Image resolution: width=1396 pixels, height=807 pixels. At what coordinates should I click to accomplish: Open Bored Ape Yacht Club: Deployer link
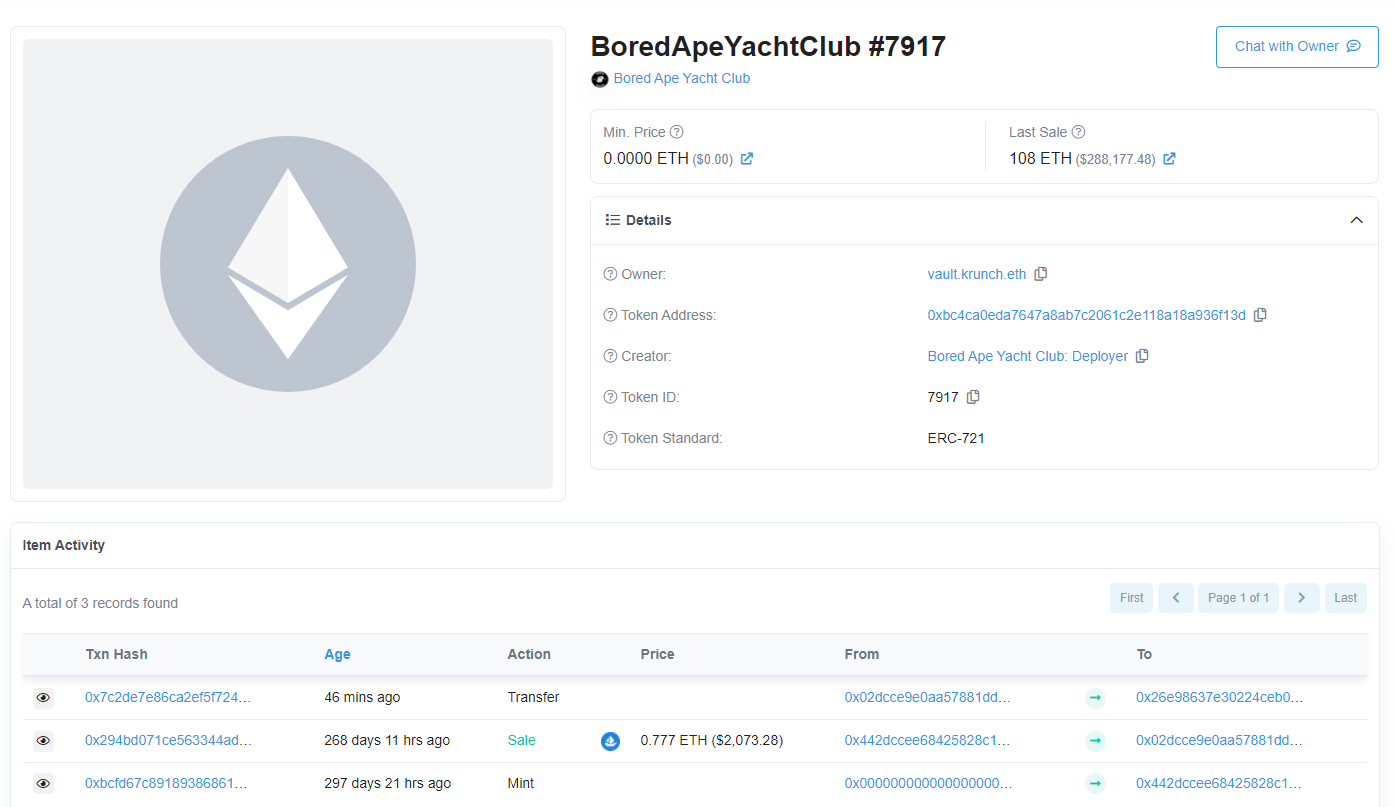click(x=1028, y=356)
